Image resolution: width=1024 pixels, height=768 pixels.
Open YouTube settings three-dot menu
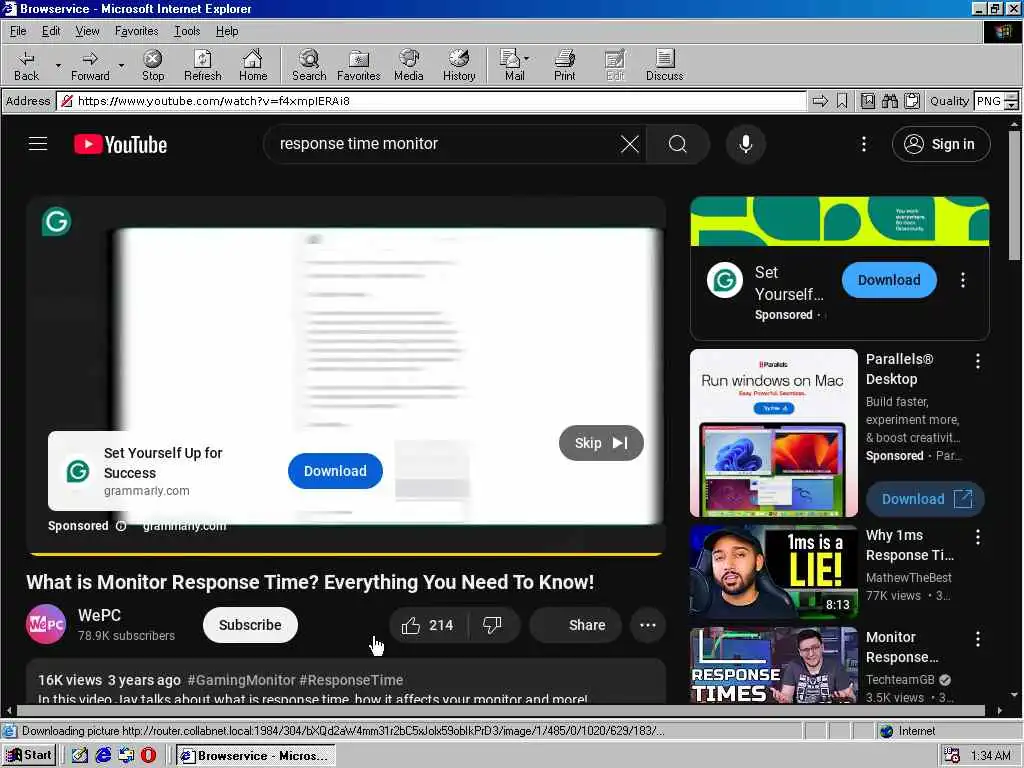tap(863, 144)
